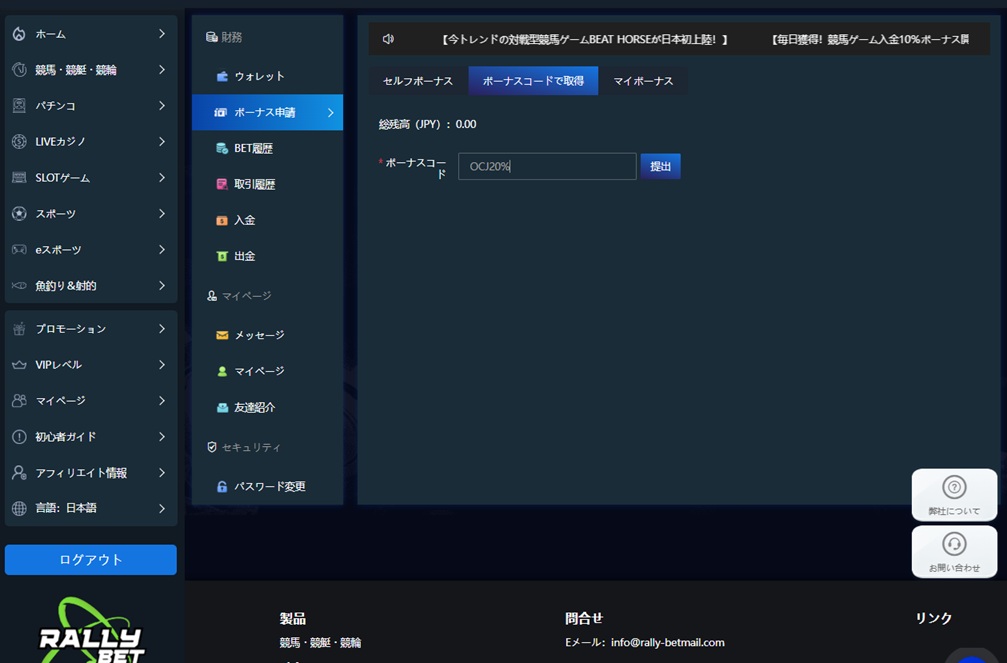Click the green 出金 withdrawal icon
1007x663 pixels.
(222, 256)
